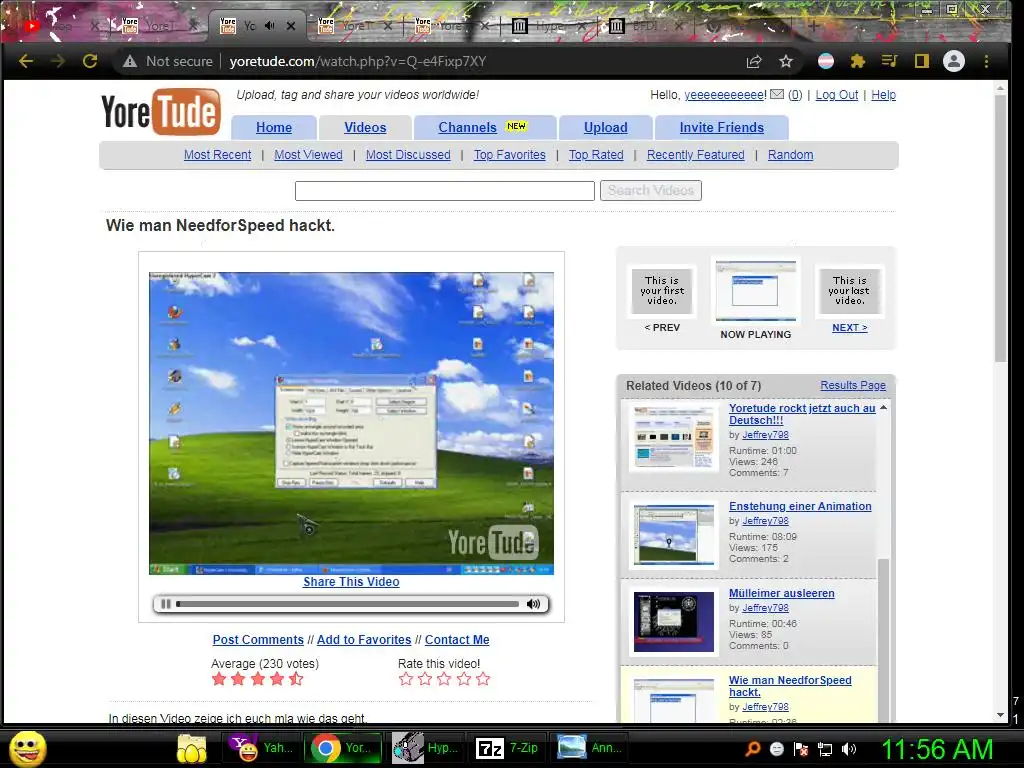Seek within the video progress bar
Image resolution: width=1024 pixels, height=768 pixels.
[347, 604]
